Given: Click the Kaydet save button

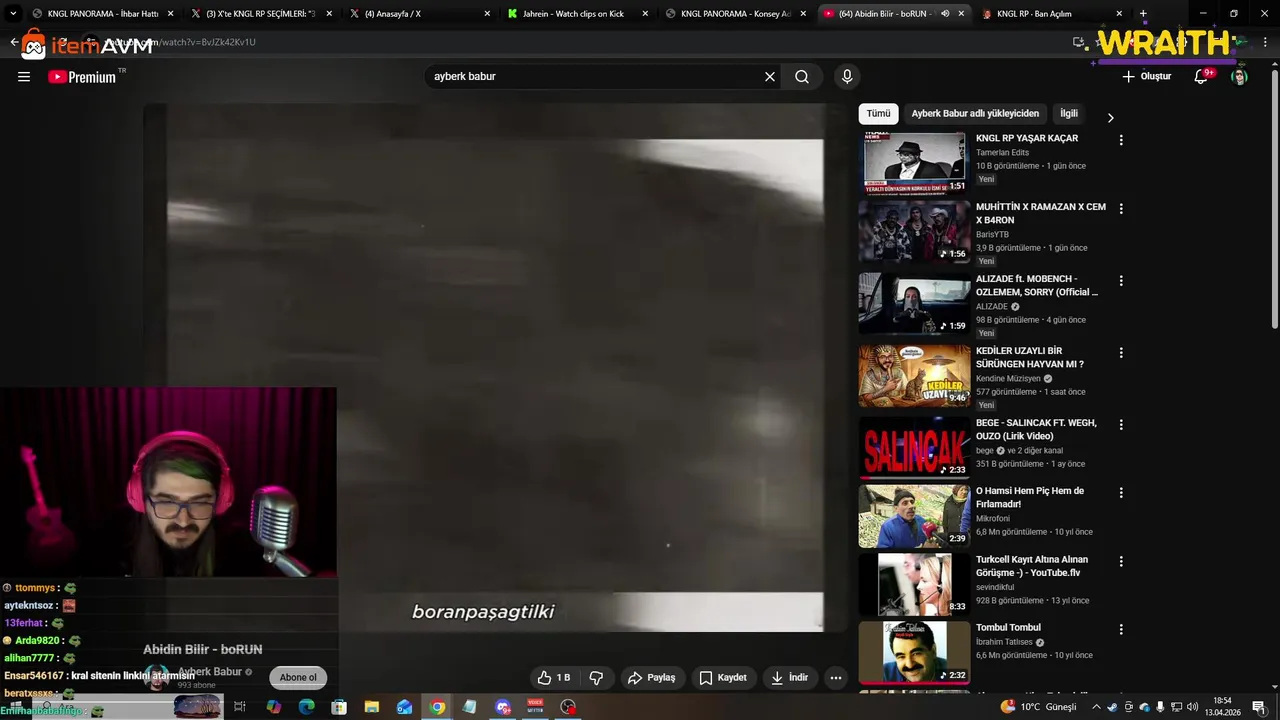Looking at the screenshot, I should pos(723,678).
